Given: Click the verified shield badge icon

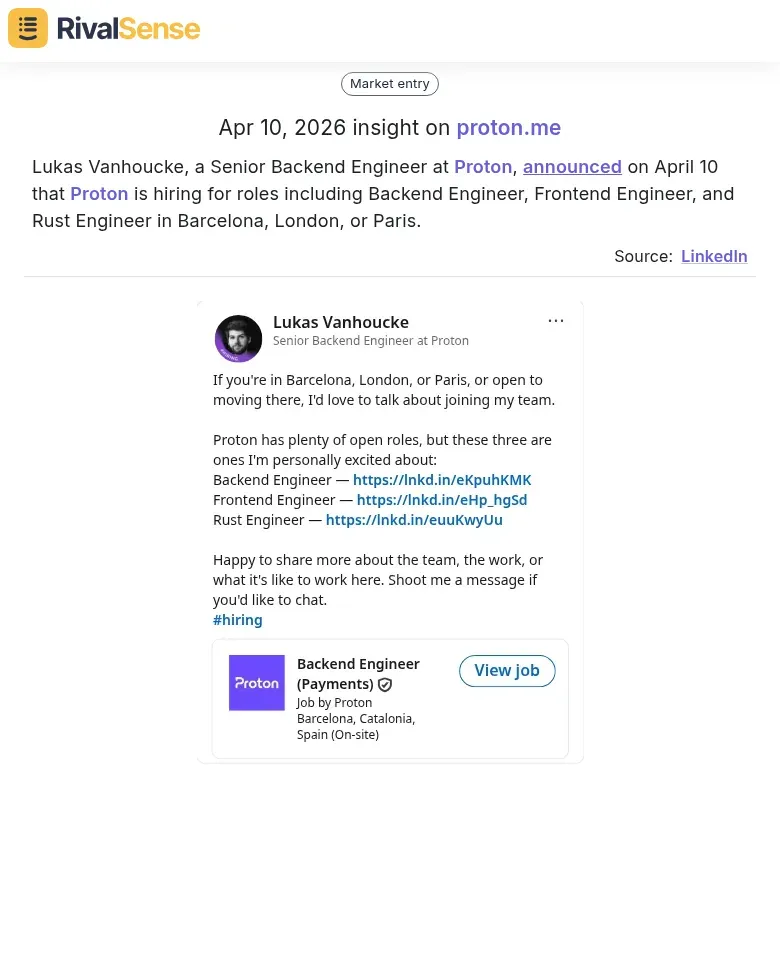Looking at the screenshot, I should (x=385, y=685).
